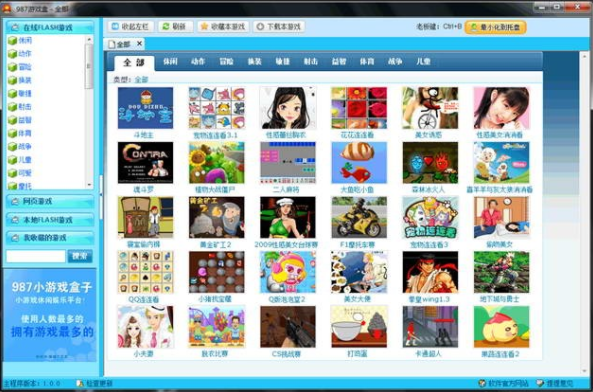The width and height of the screenshot is (593, 392).
Task: Select the 射击 sidebar category icon
Action: coord(12,107)
